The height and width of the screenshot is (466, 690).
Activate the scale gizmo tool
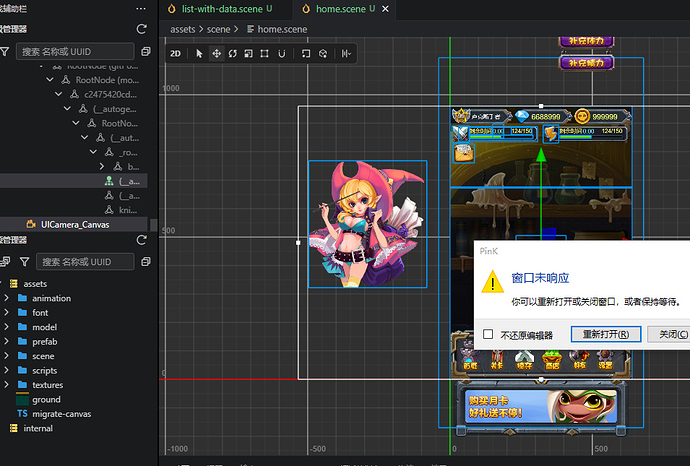pos(249,54)
